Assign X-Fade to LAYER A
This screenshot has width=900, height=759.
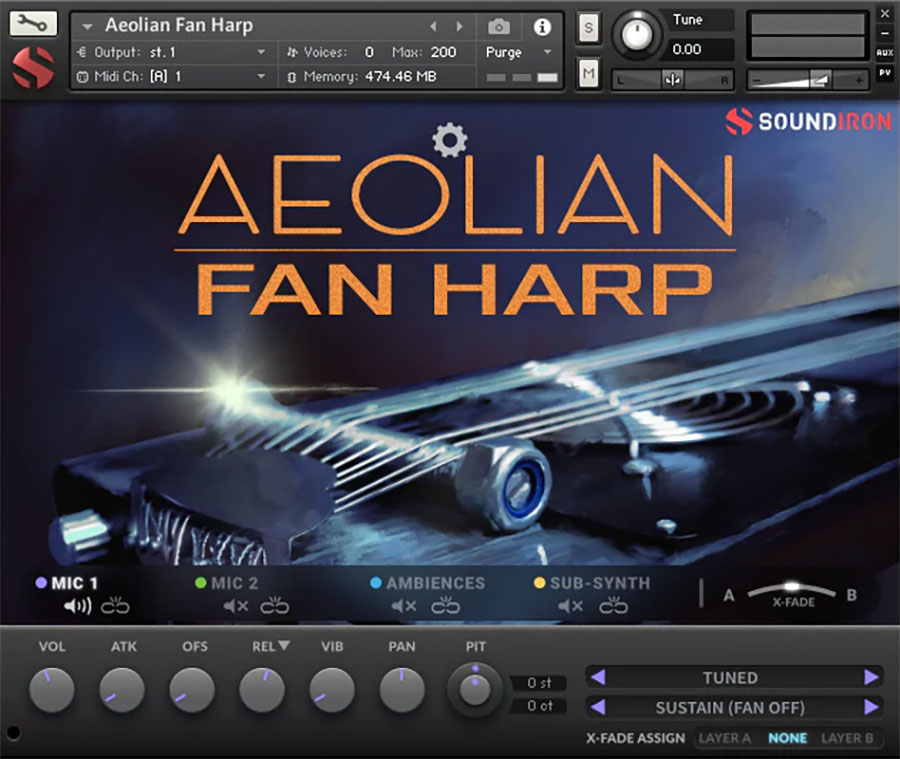pos(724,738)
